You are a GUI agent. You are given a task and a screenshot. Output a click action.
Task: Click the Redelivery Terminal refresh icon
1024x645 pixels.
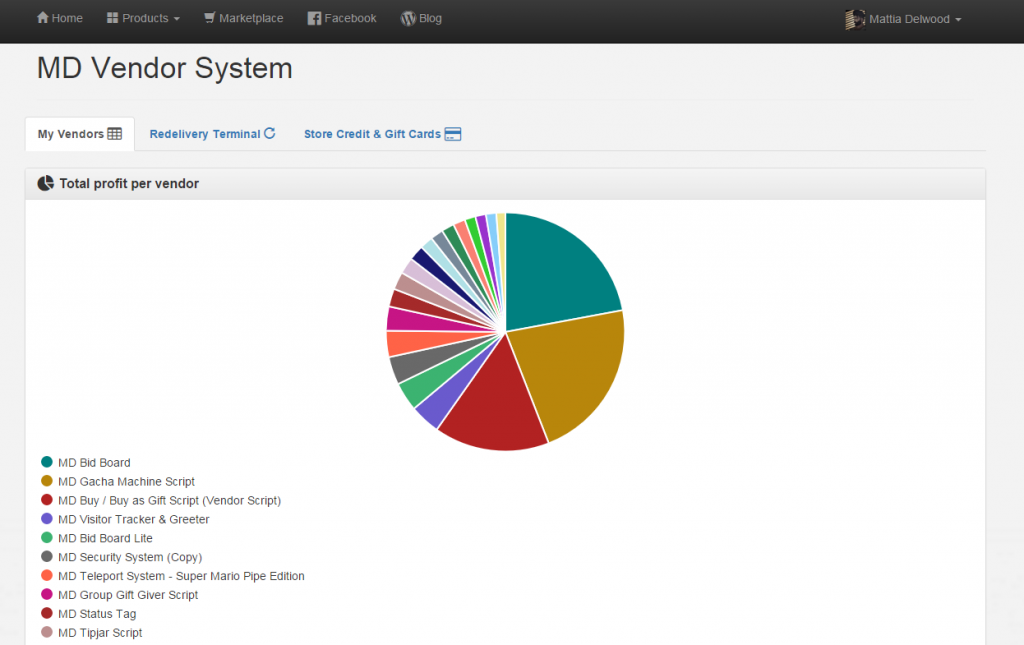(x=270, y=133)
